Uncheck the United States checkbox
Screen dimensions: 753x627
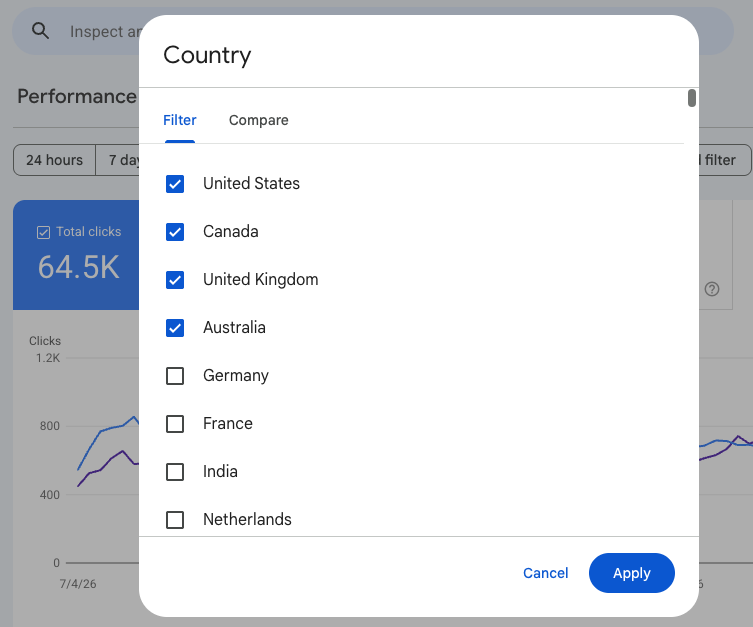pos(175,184)
